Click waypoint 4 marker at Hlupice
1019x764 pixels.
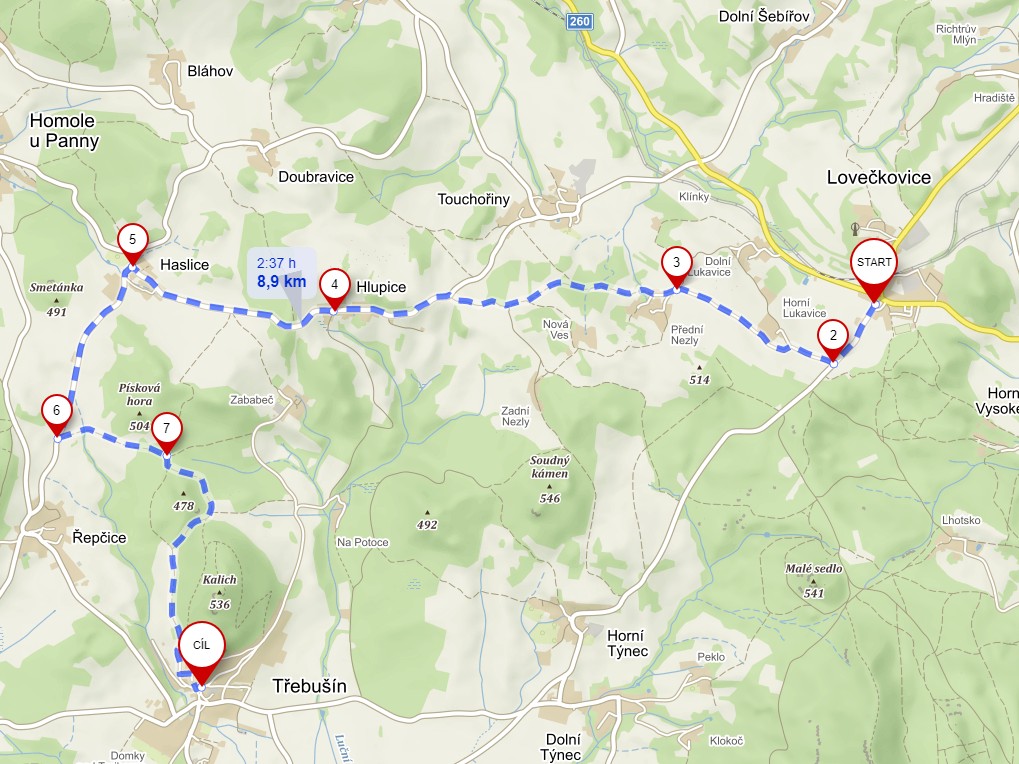[334, 290]
